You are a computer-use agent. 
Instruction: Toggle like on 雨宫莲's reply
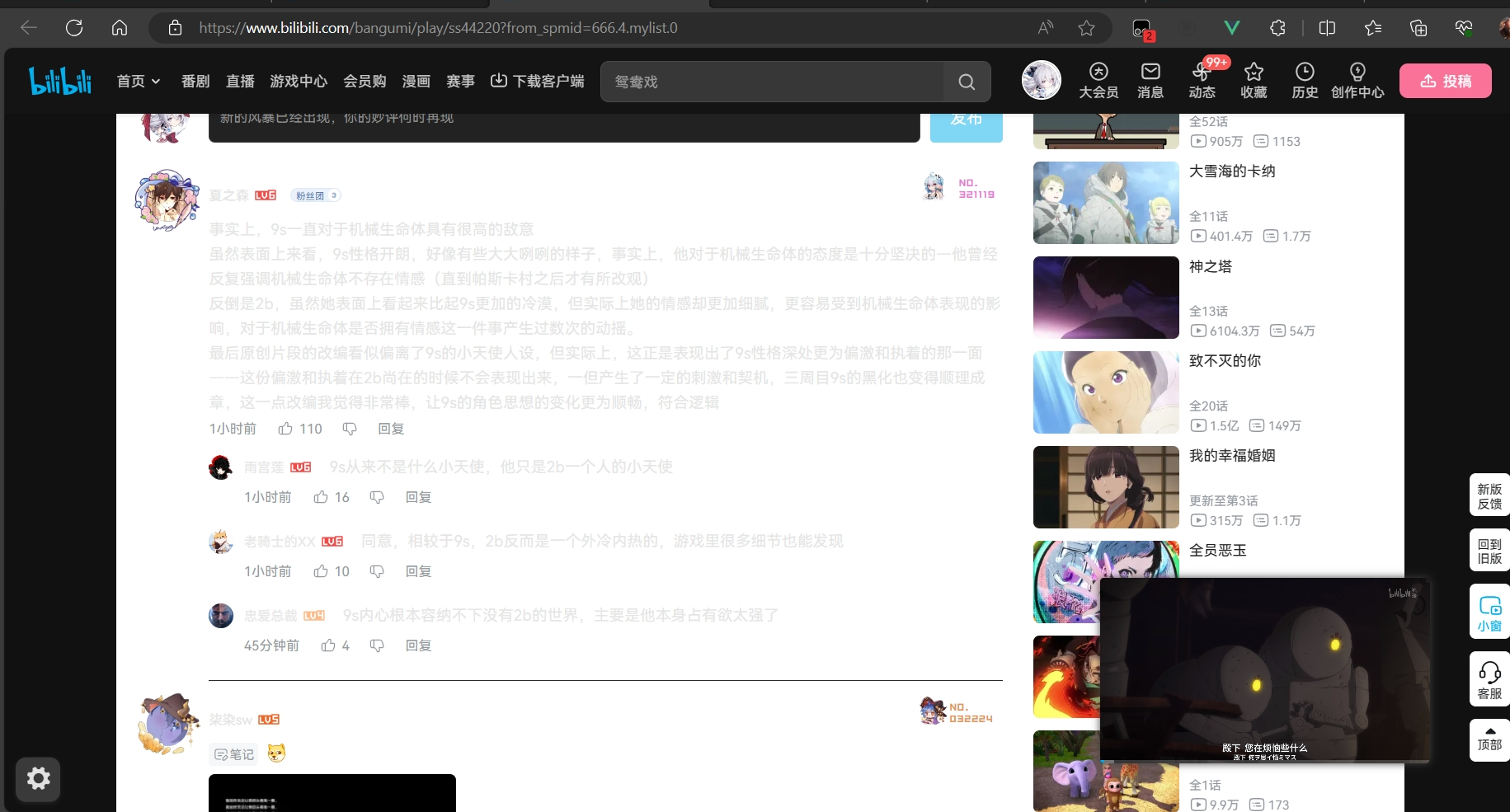pyautogui.click(x=321, y=497)
